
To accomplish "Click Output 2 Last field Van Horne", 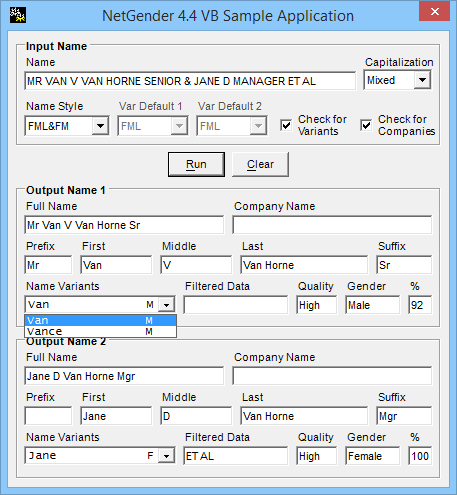I will point(304,416).
